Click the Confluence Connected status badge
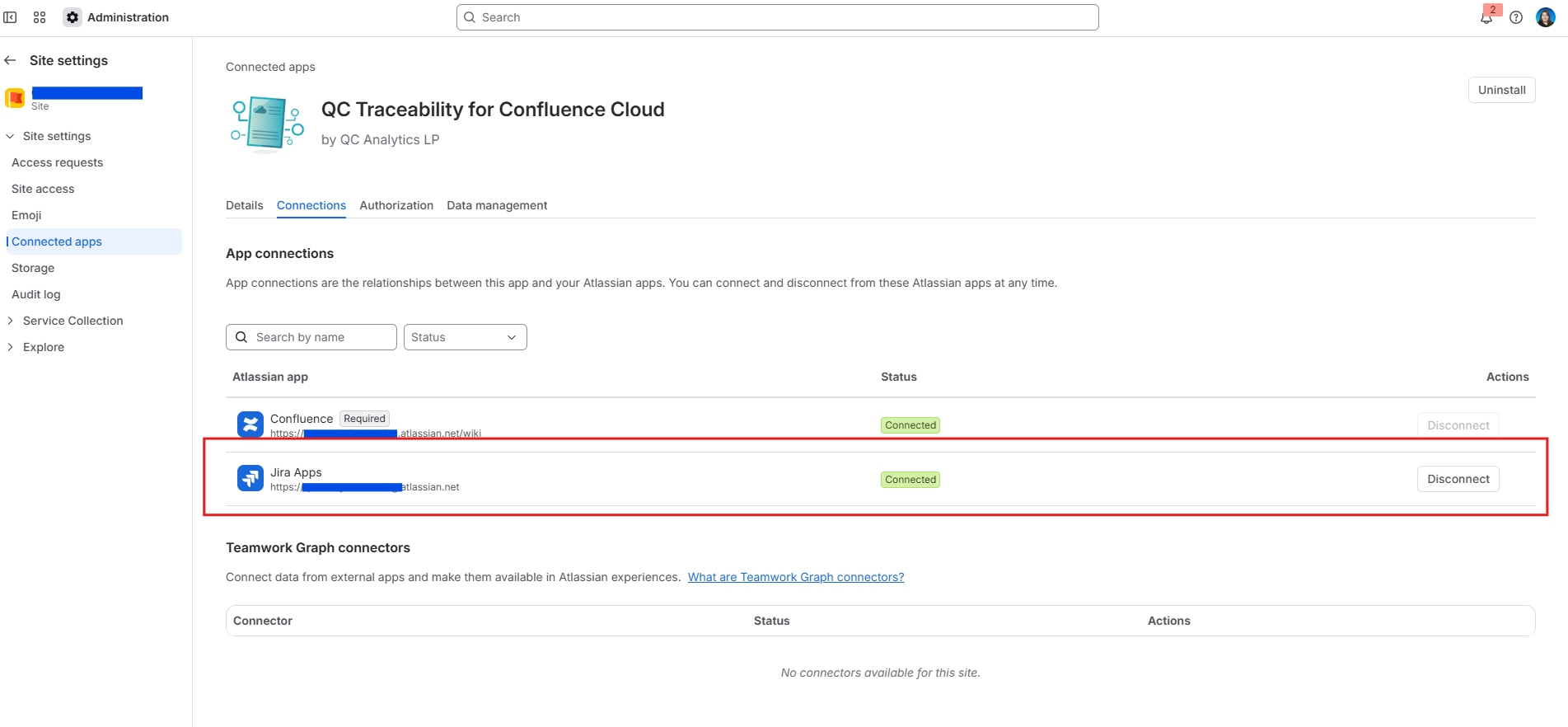The height and width of the screenshot is (727, 1568). point(910,425)
